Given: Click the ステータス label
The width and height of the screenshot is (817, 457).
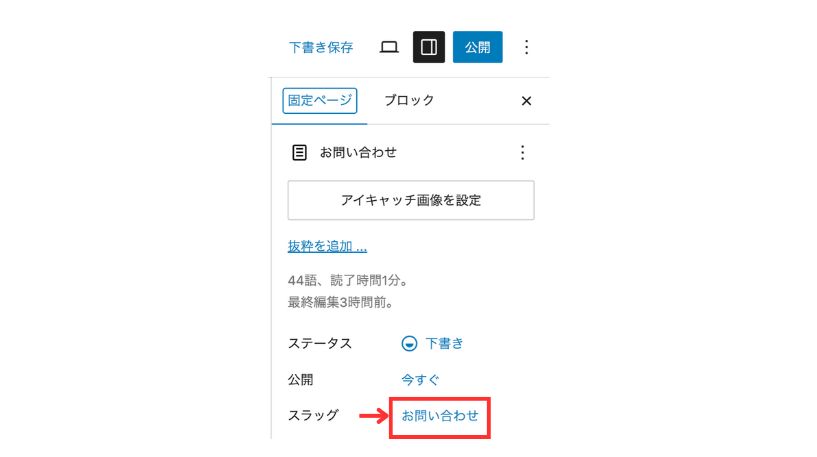Looking at the screenshot, I should coord(320,343).
